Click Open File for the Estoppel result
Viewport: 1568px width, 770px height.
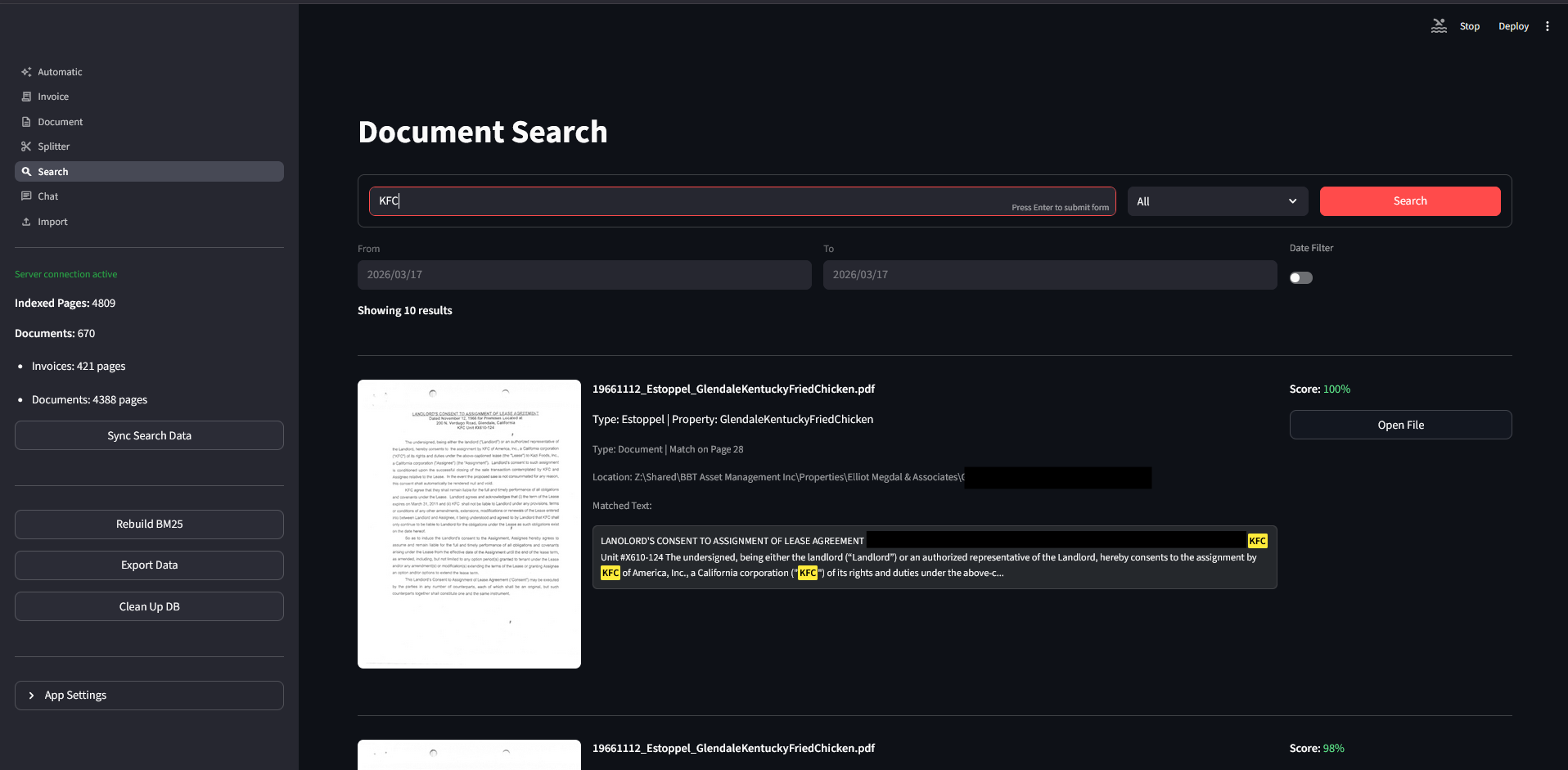1400,425
